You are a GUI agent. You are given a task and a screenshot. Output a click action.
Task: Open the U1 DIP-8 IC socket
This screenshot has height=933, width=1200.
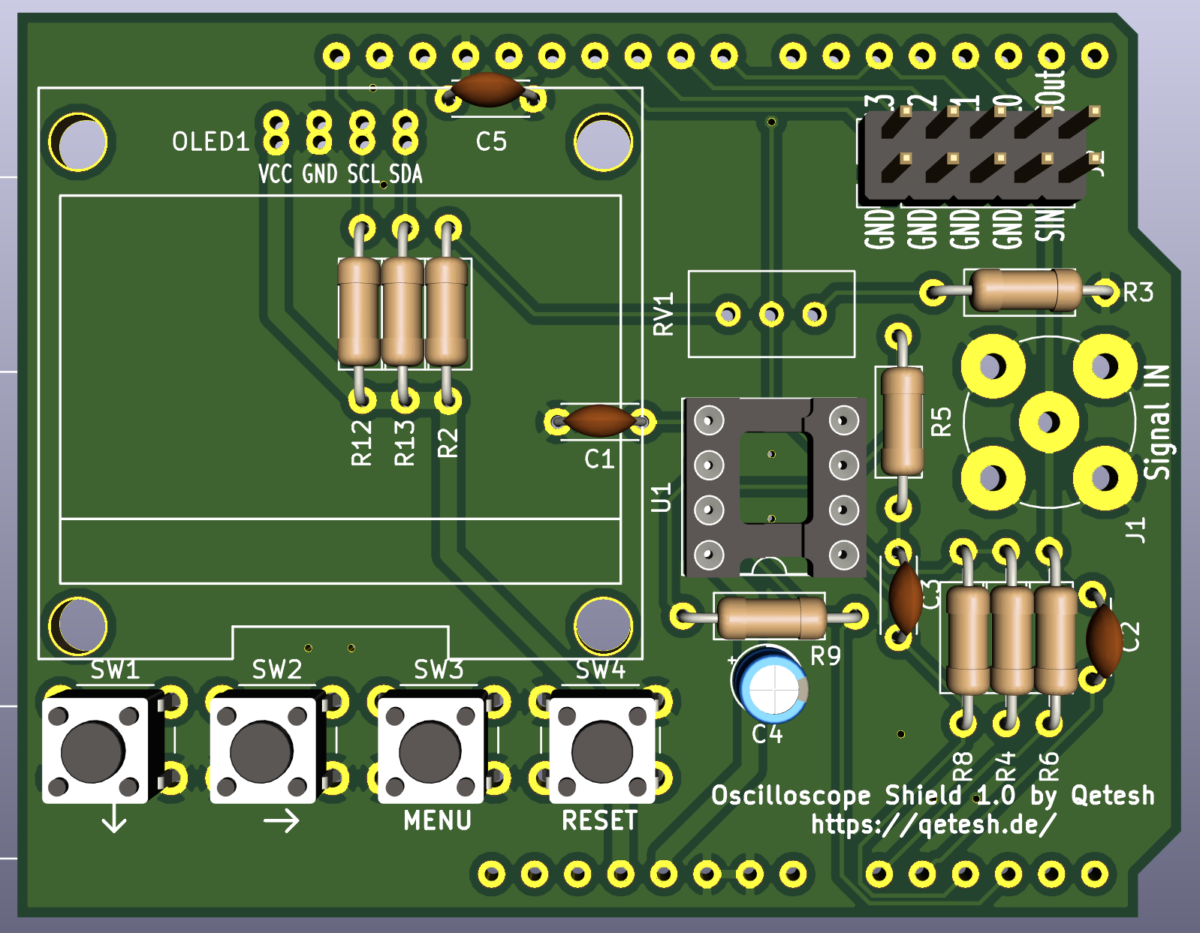(775, 485)
